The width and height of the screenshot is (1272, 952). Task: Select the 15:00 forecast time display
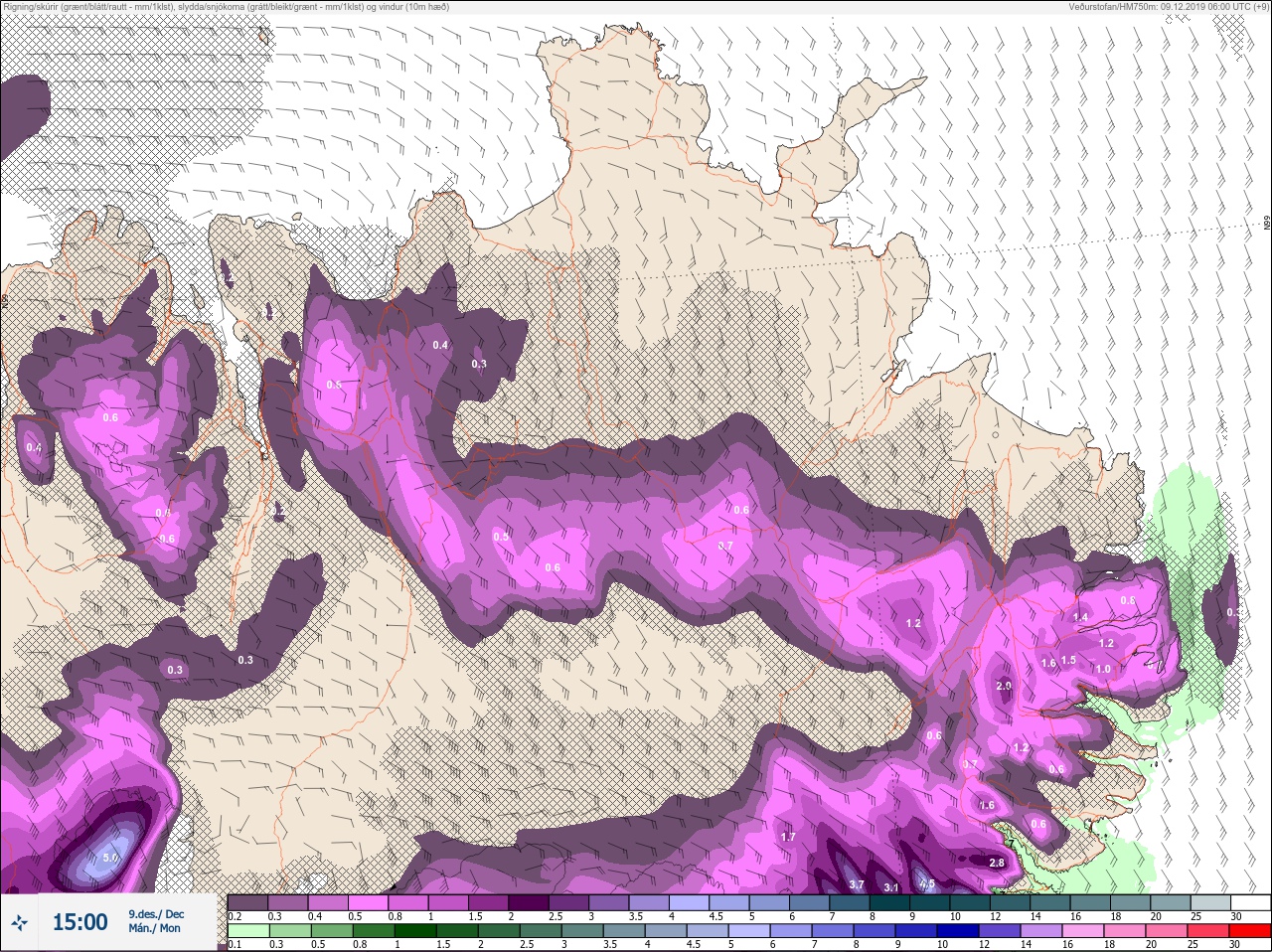pos(79,922)
